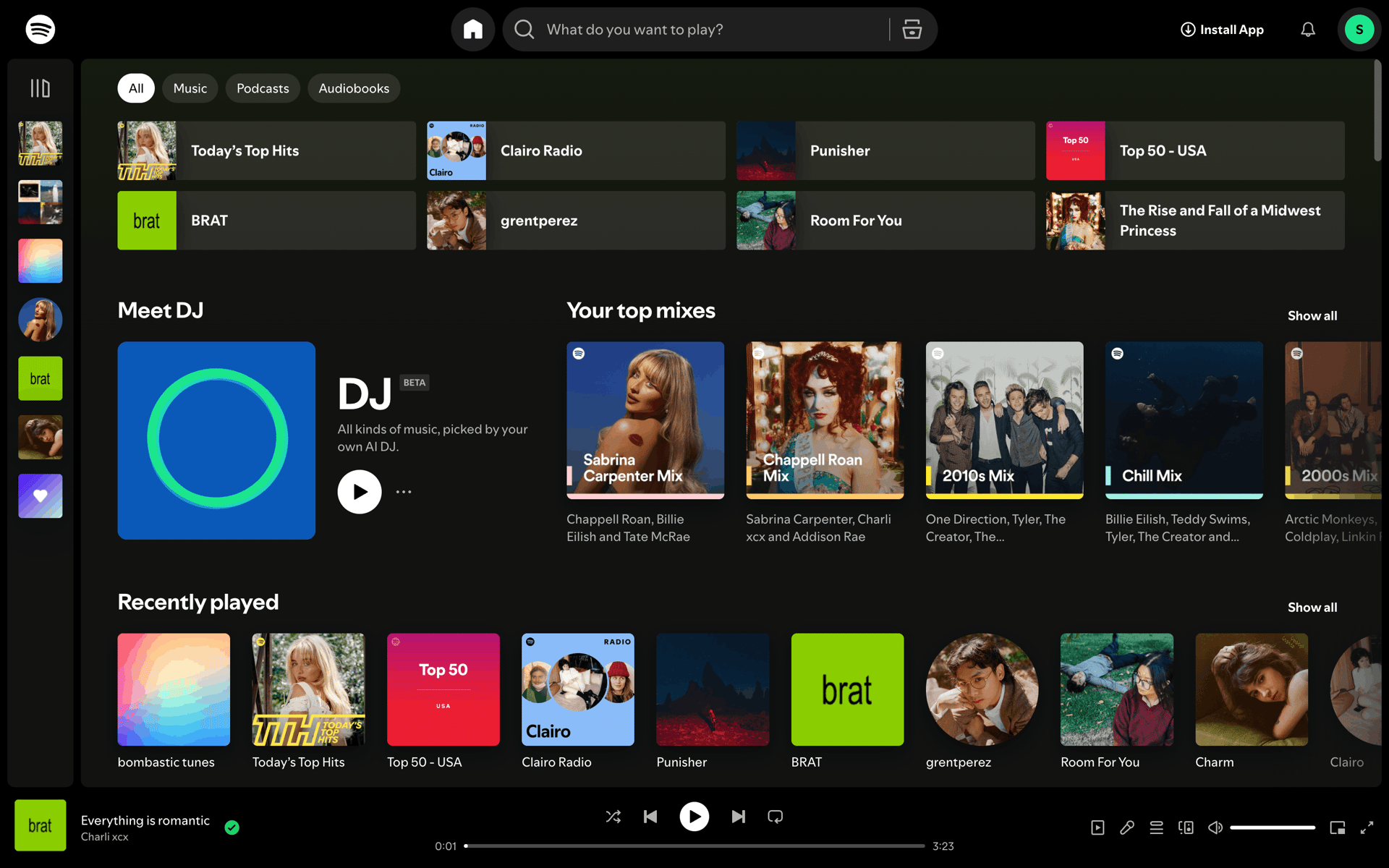Click the main page scrollbar
The height and width of the screenshot is (868, 1389).
pyautogui.click(x=1377, y=111)
